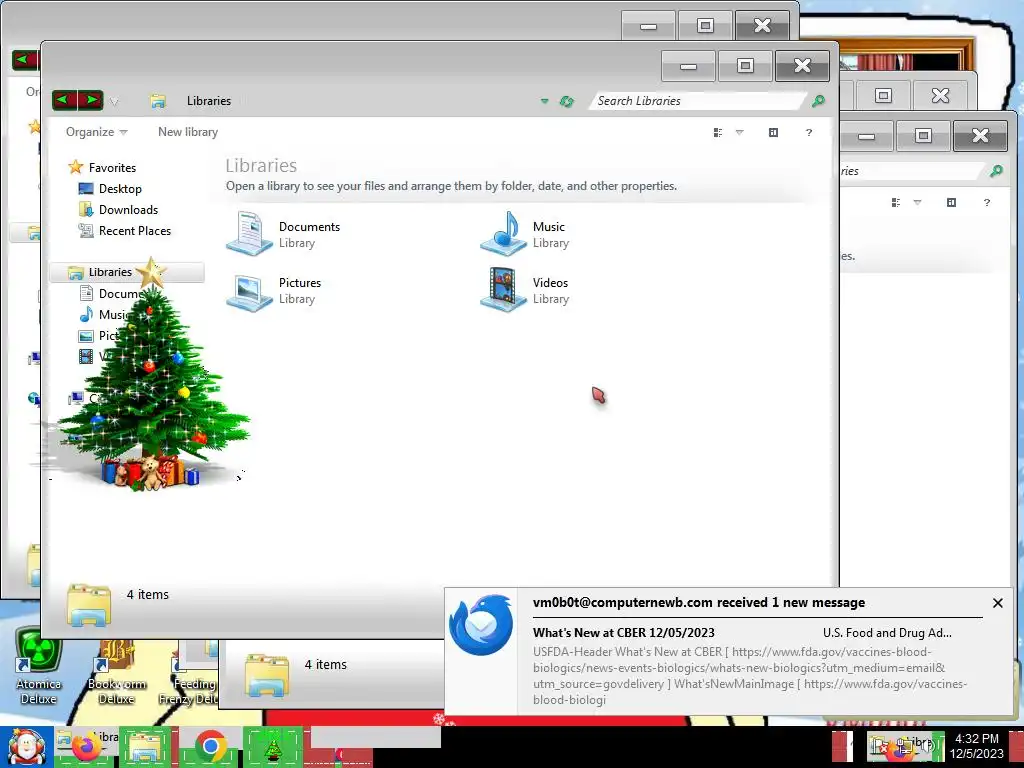Toggle the preview pane in front window
Viewport: 1024px width, 768px height.
coord(773,133)
